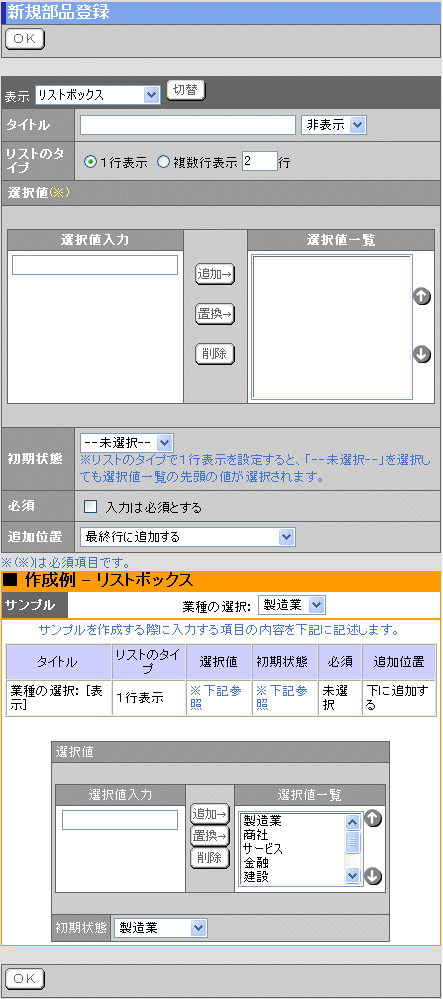443x999 pixels.
Task: Click the 切替 button
Action: (186, 90)
